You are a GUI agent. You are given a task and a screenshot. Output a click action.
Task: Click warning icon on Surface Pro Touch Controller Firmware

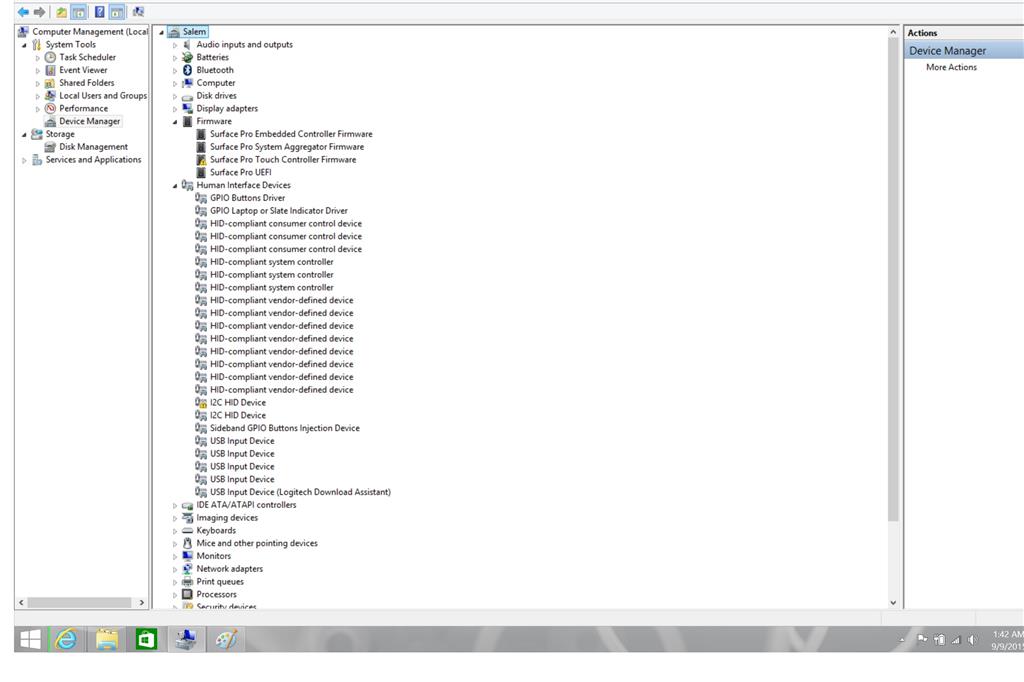click(x=201, y=159)
